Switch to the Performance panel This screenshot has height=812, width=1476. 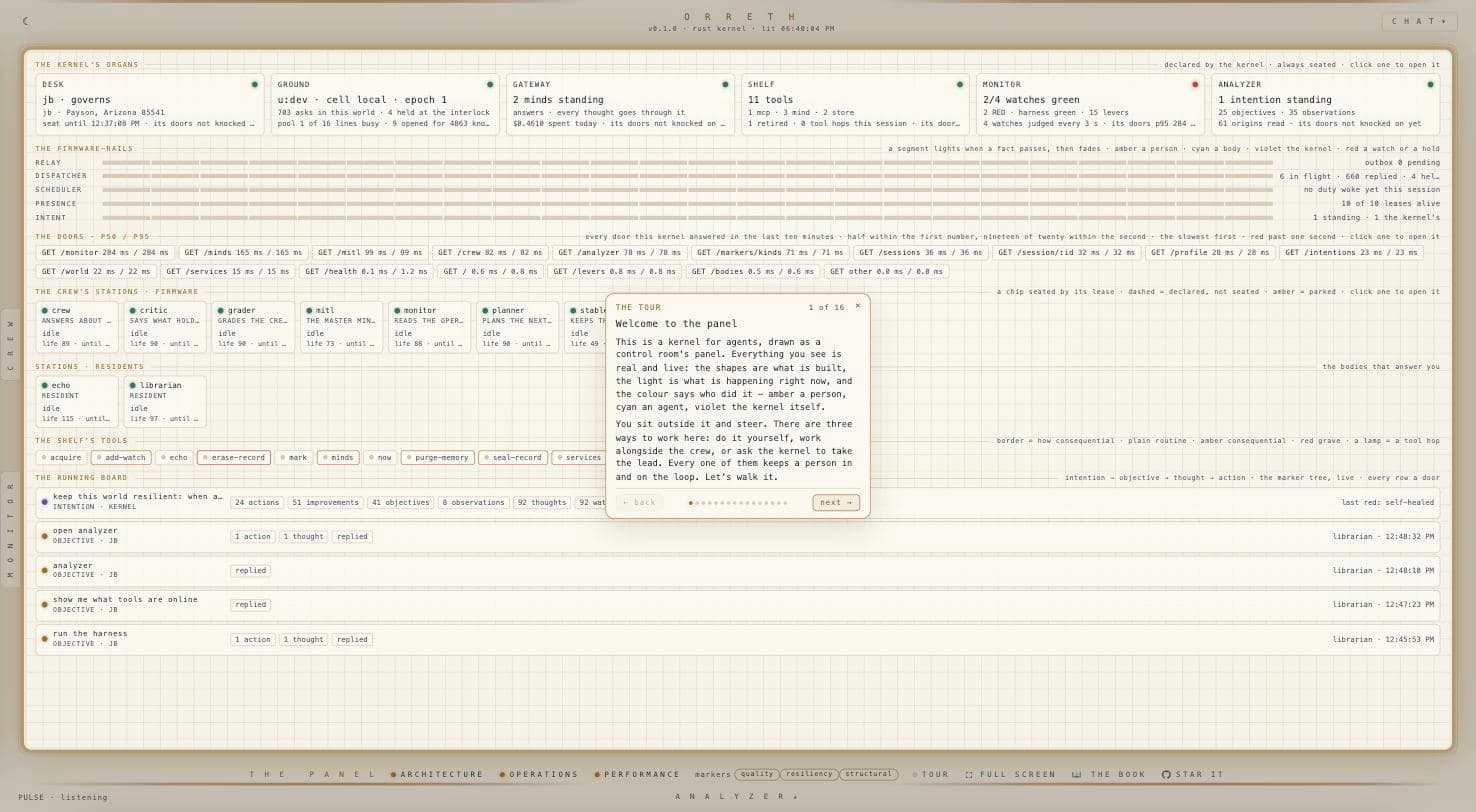[x=637, y=775]
